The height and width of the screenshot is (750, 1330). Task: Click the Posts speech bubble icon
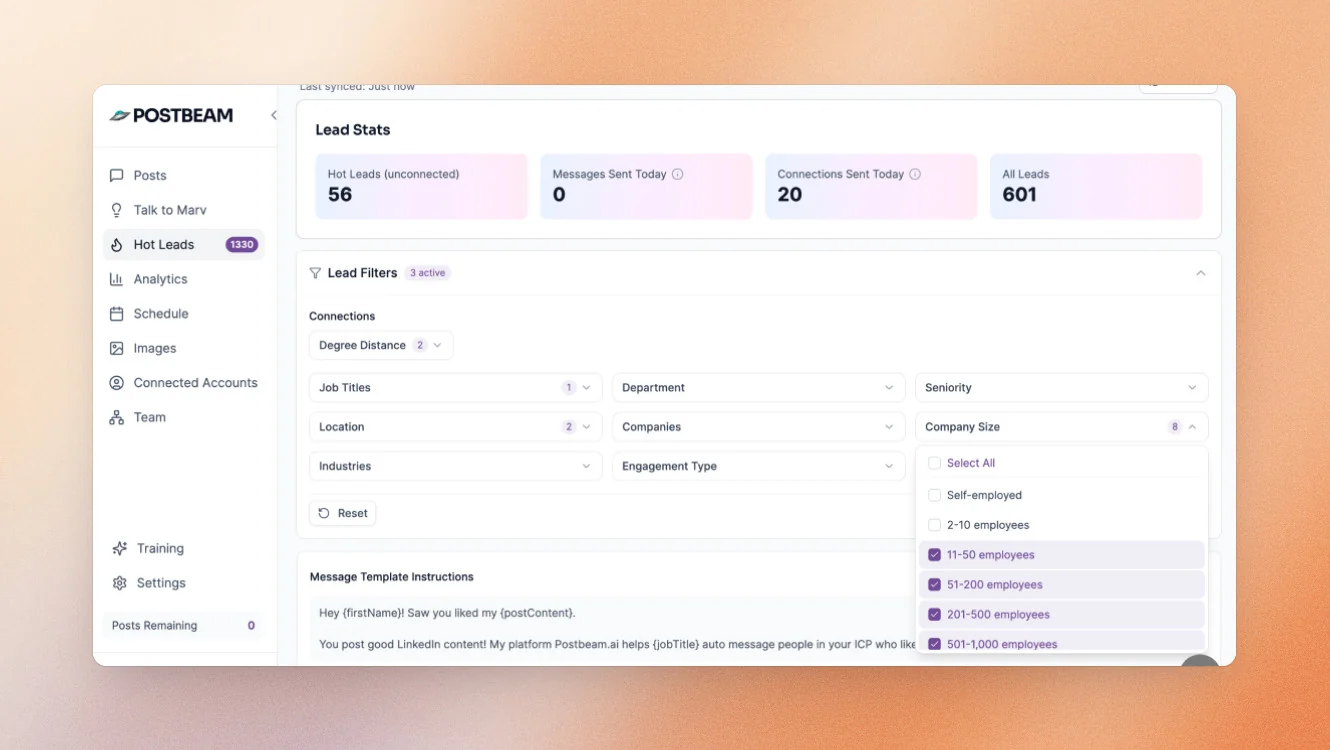[117, 175]
